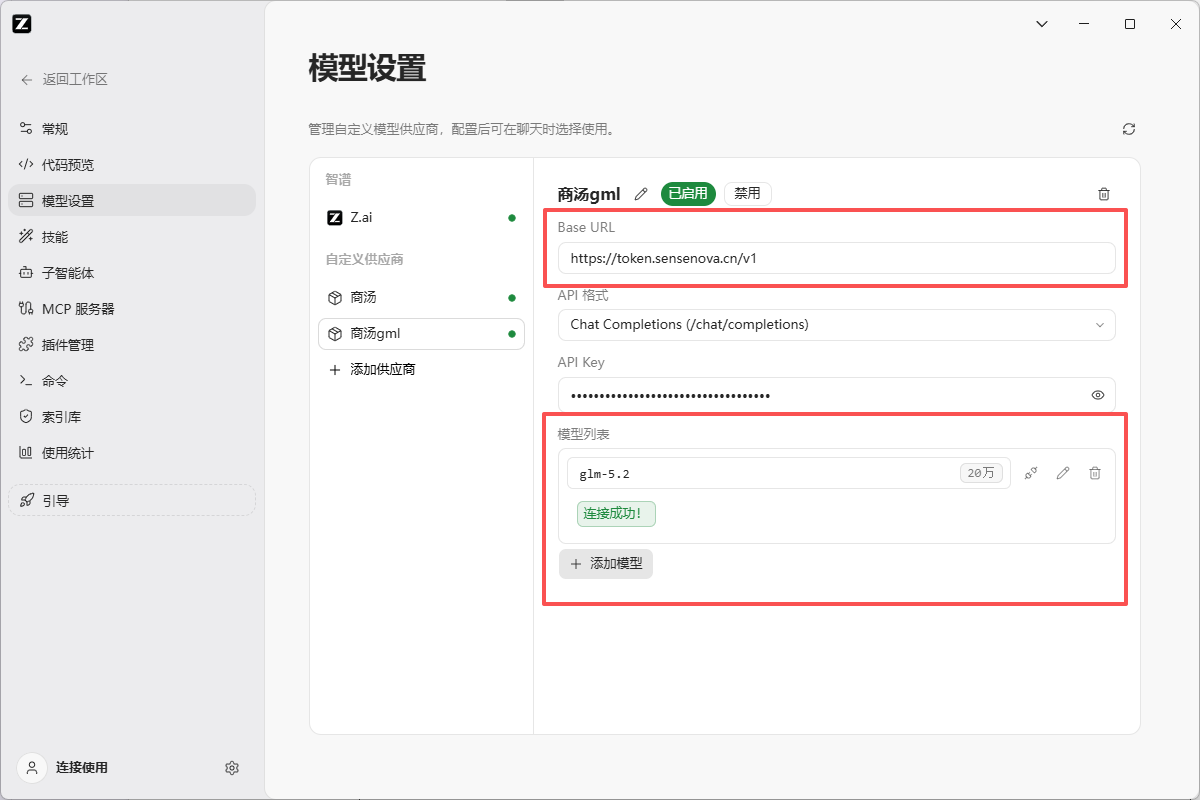Click the API Key input field
The width and height of the screenshot is (1200, 800).
[836, 395]
